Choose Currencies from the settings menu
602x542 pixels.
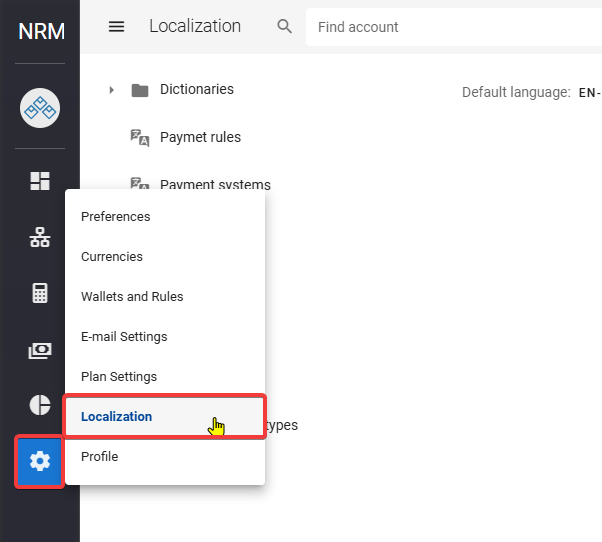[x=112, y=257]
